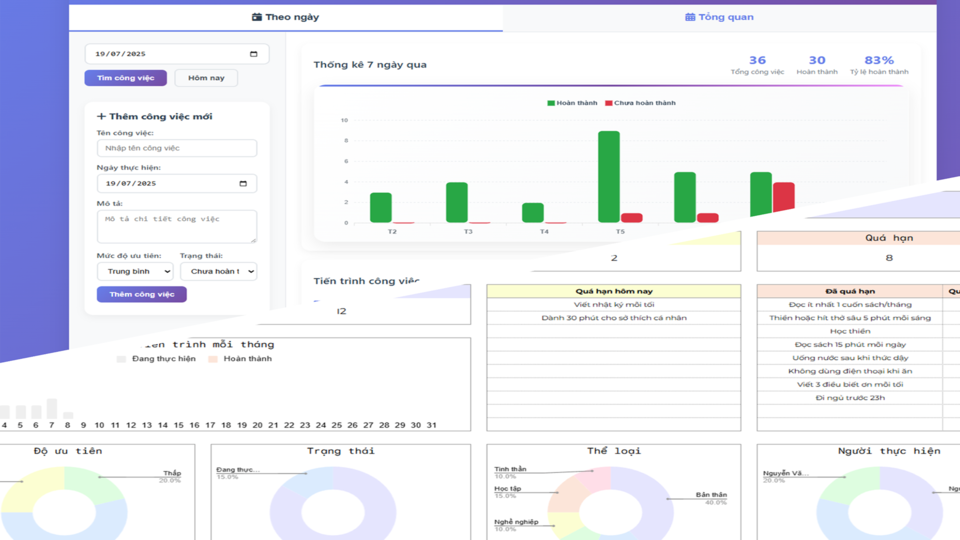This screenshot has width=960, height=540.
Task: Click inside the Mô tả description textarea
Action: 176,225
